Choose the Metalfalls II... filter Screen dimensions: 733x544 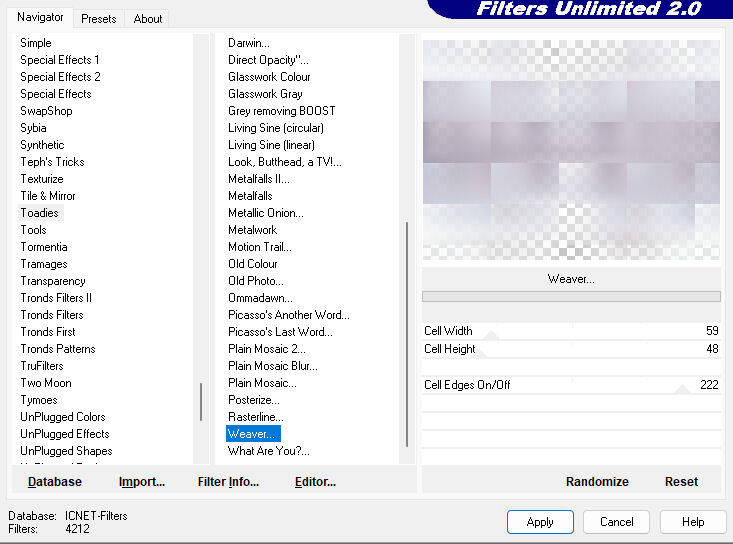click(x=259, y=179)
